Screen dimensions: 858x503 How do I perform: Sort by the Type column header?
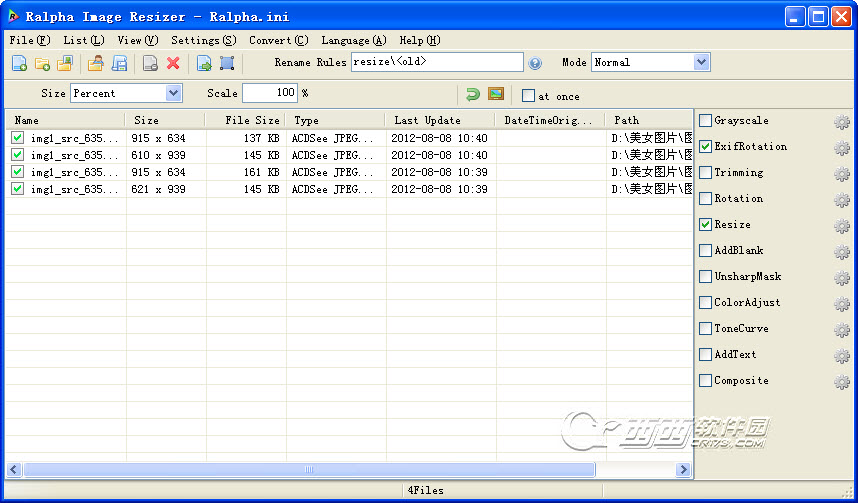pyautogui.click(x=336, y=120)
